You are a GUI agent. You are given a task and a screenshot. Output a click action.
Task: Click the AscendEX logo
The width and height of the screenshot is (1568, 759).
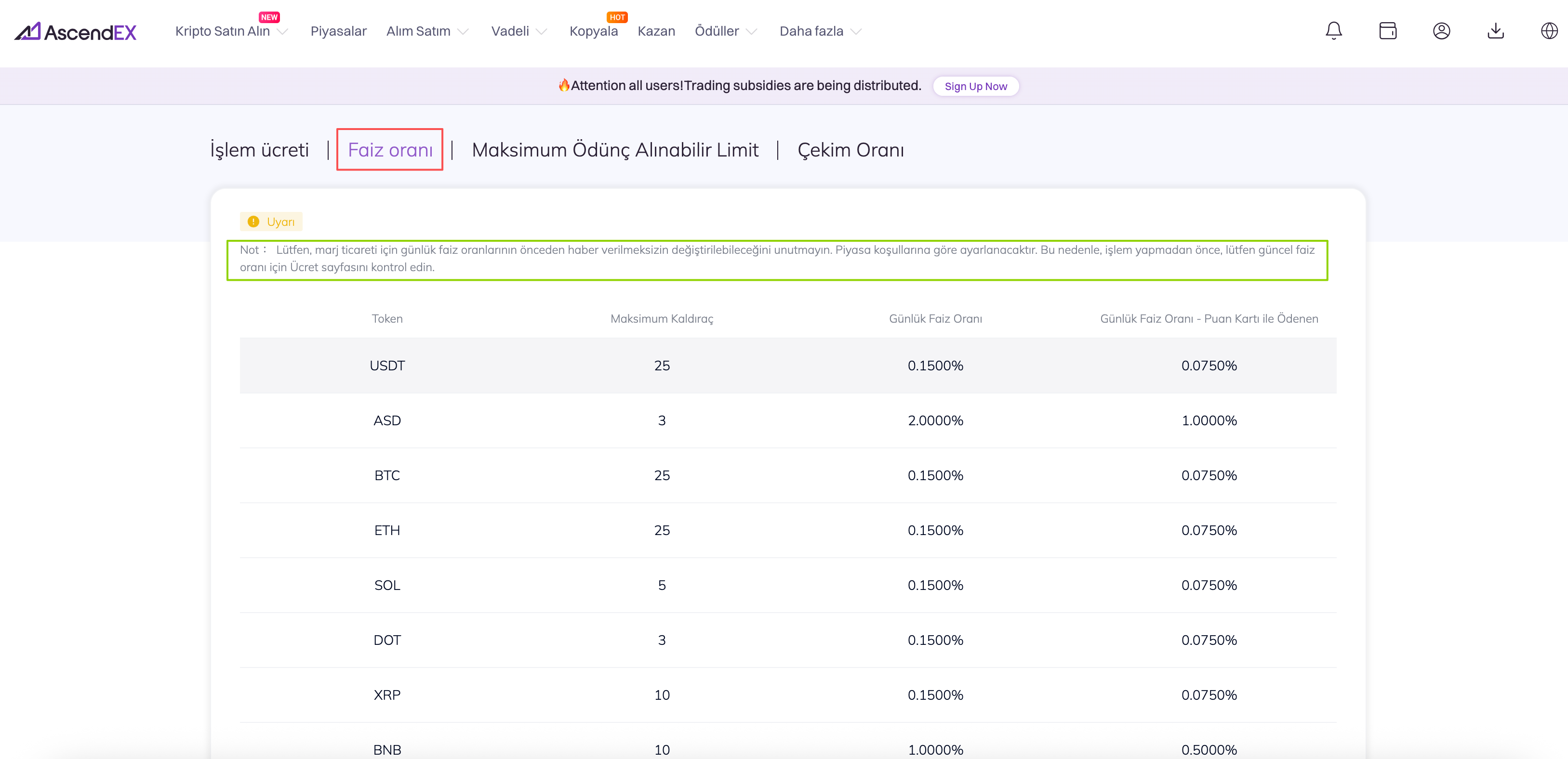click(x=76, y=32)
